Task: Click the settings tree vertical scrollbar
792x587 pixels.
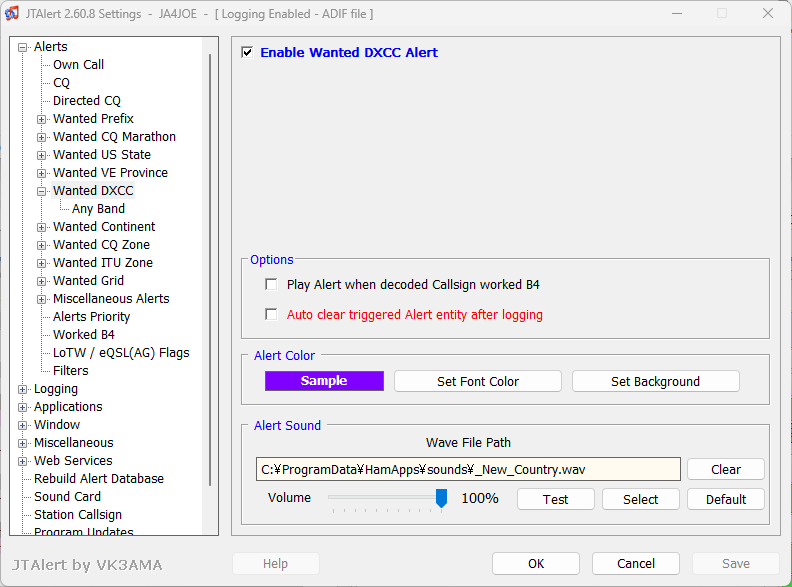Action: point(210,269)
